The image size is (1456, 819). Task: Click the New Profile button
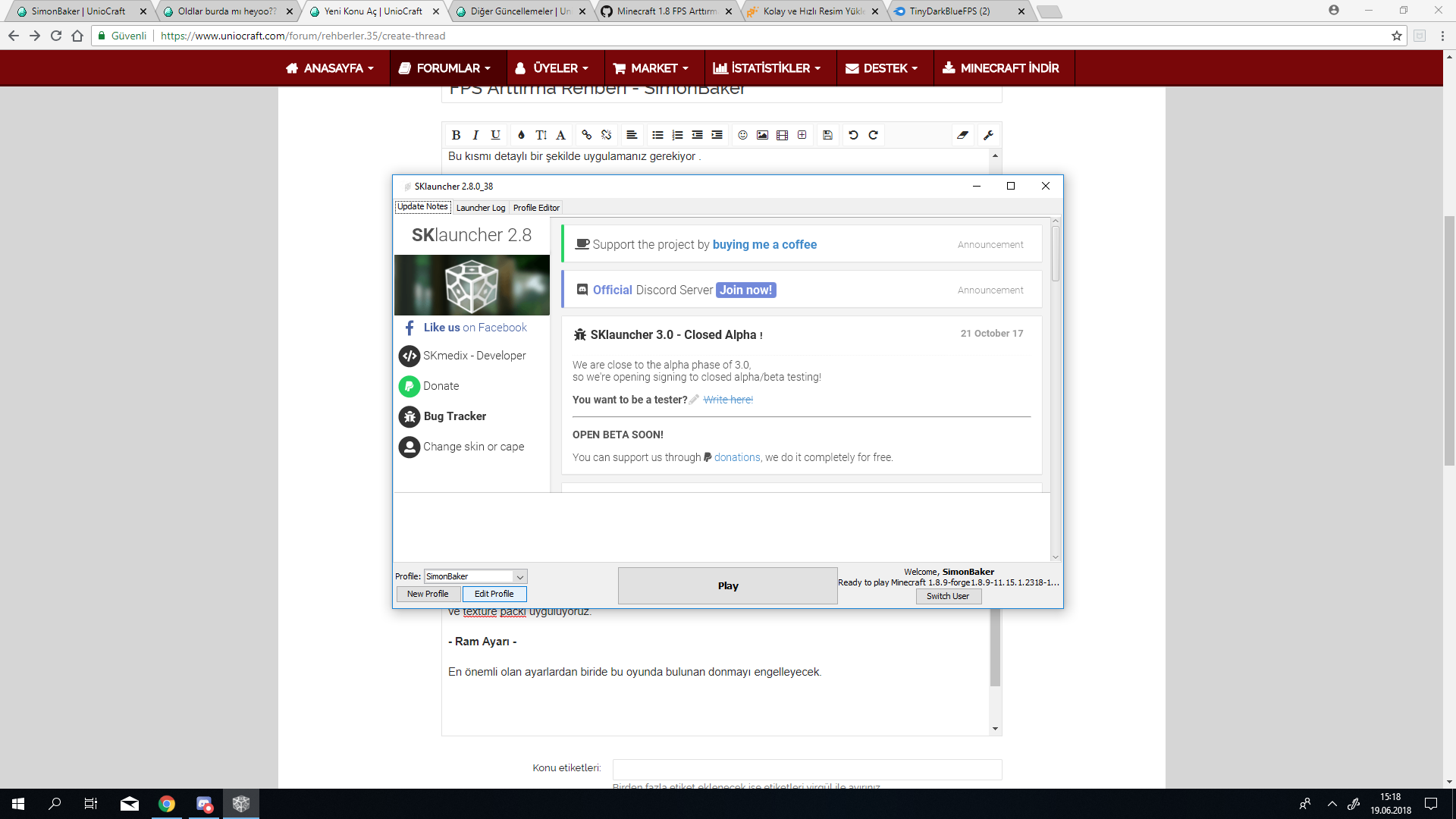click(x=428, y=595)
